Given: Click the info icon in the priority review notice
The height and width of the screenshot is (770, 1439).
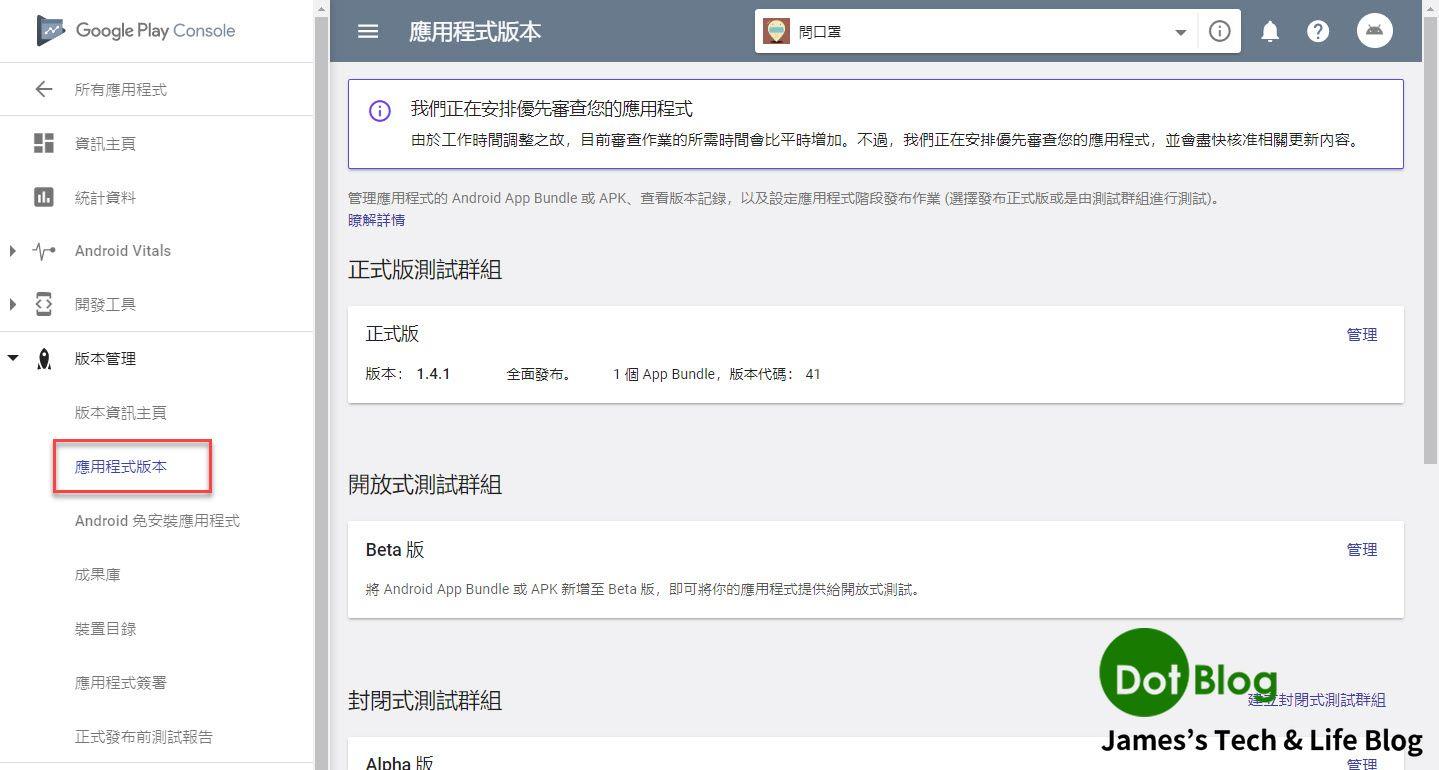Looking at the screenshot, I should [380, 111].
